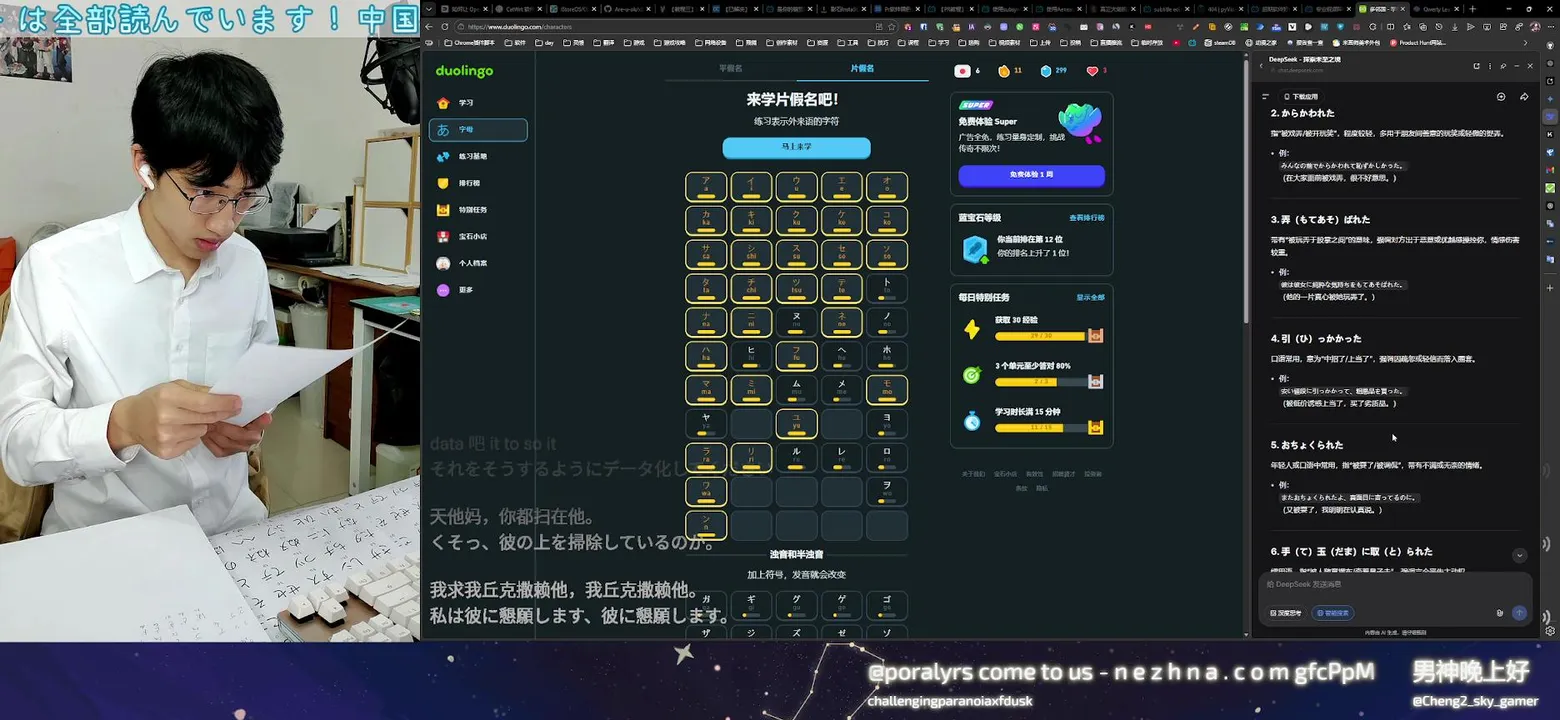This screenshot has height=720, width=1560.
Task: Open the 更多 more menu icon
Action: (443, 290)
